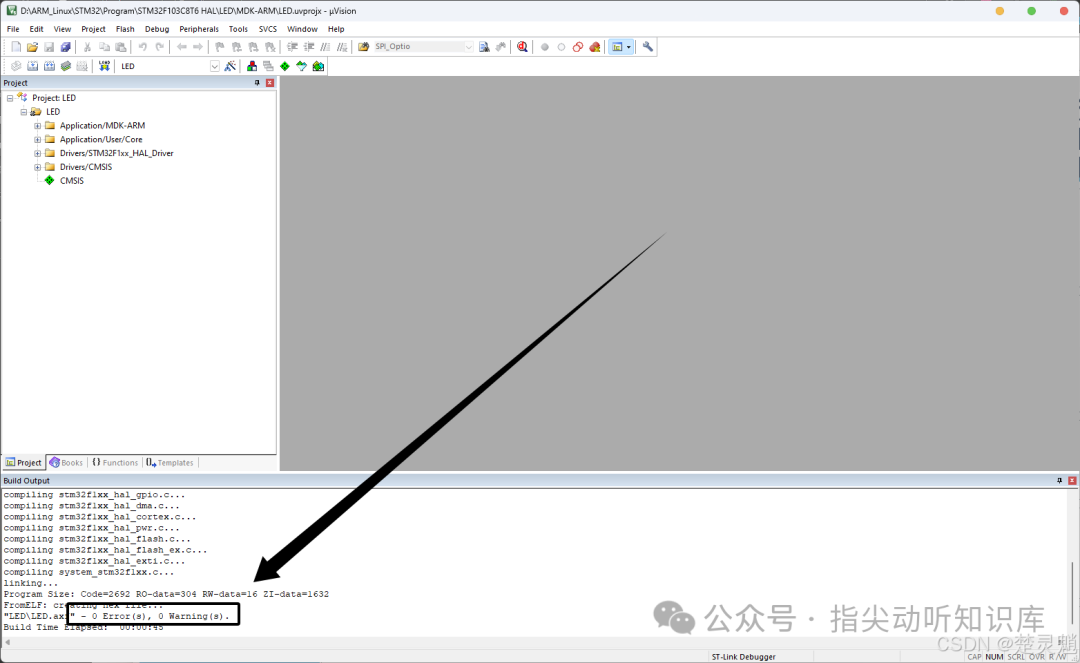Expand the Drivers/STM32F1xx_HAL_Driver folder
1080x663 pixels.
point(38,153)
